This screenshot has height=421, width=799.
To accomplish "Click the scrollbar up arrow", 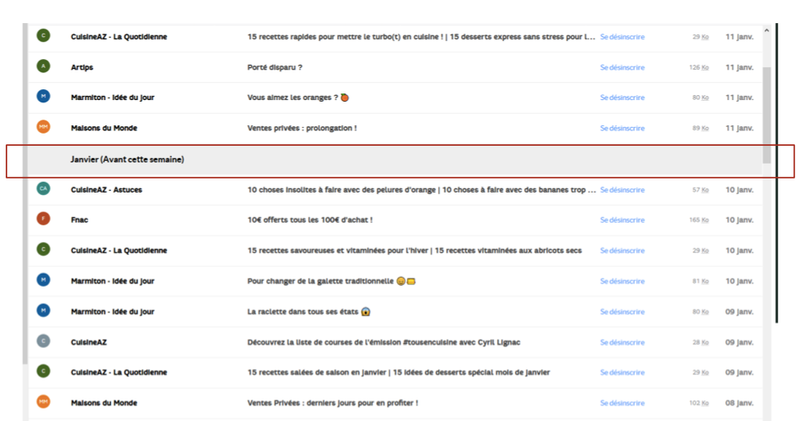I will coord(767,30).
